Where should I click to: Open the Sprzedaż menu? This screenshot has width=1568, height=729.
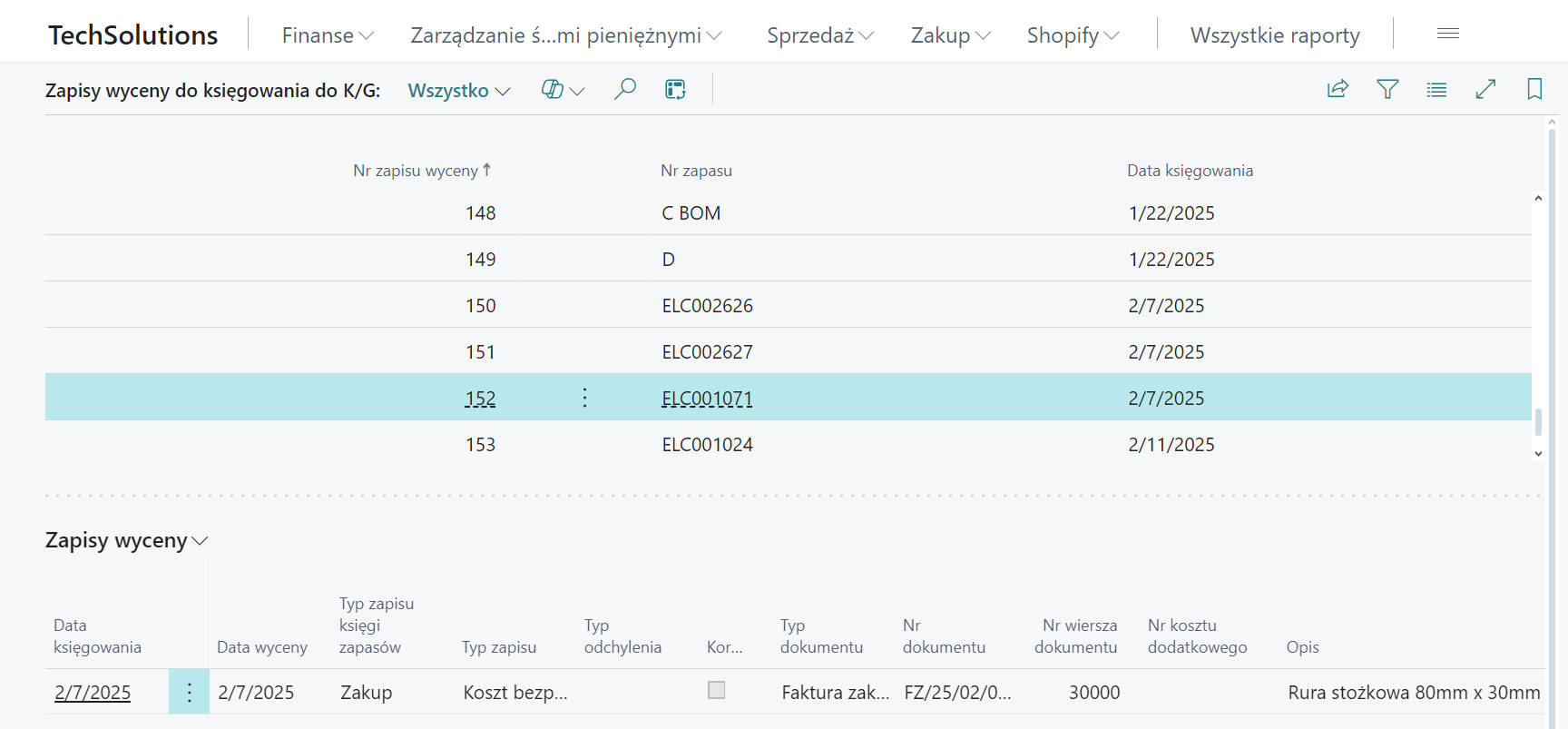819,35
